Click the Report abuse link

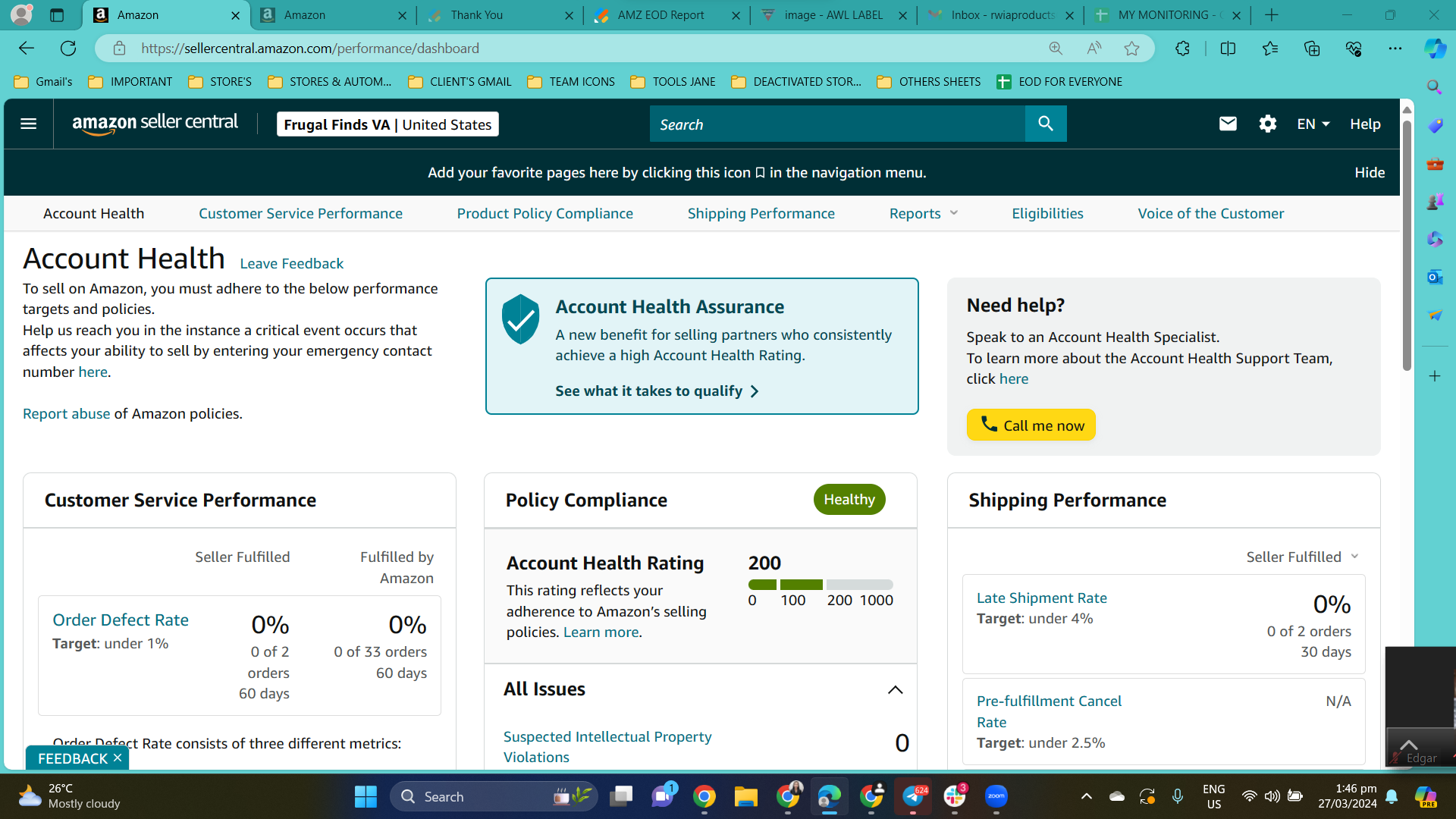(66, 413)
